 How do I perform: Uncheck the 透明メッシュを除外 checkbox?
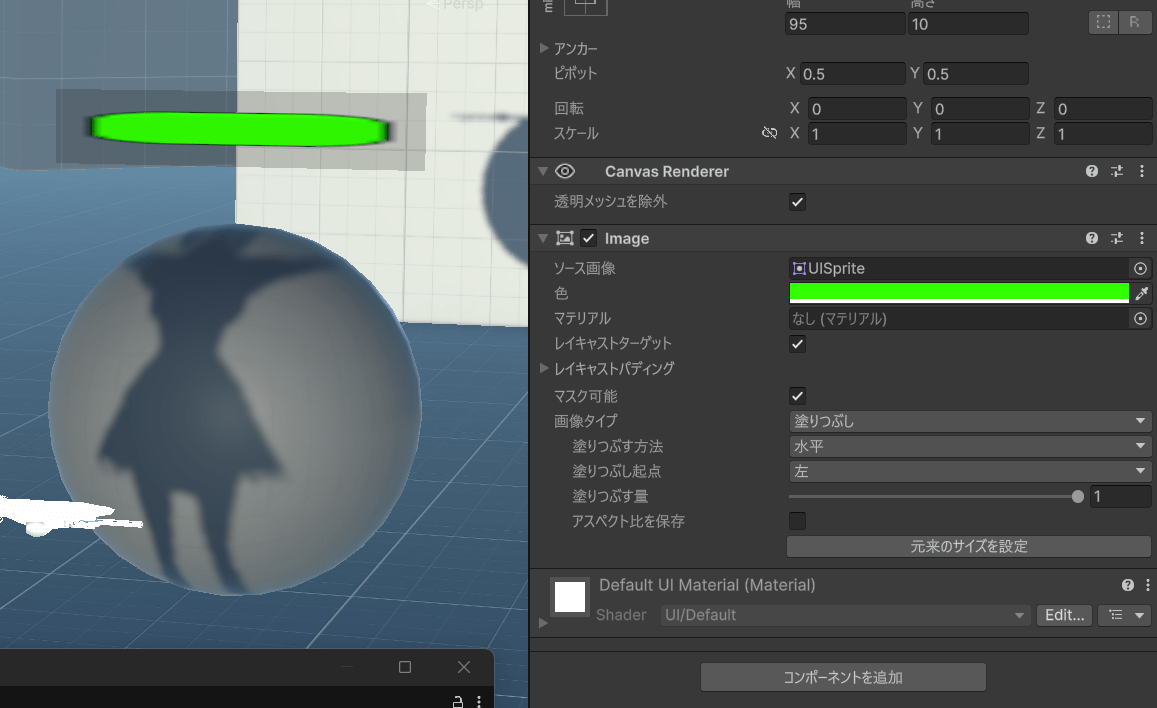[x=797, y=202]
